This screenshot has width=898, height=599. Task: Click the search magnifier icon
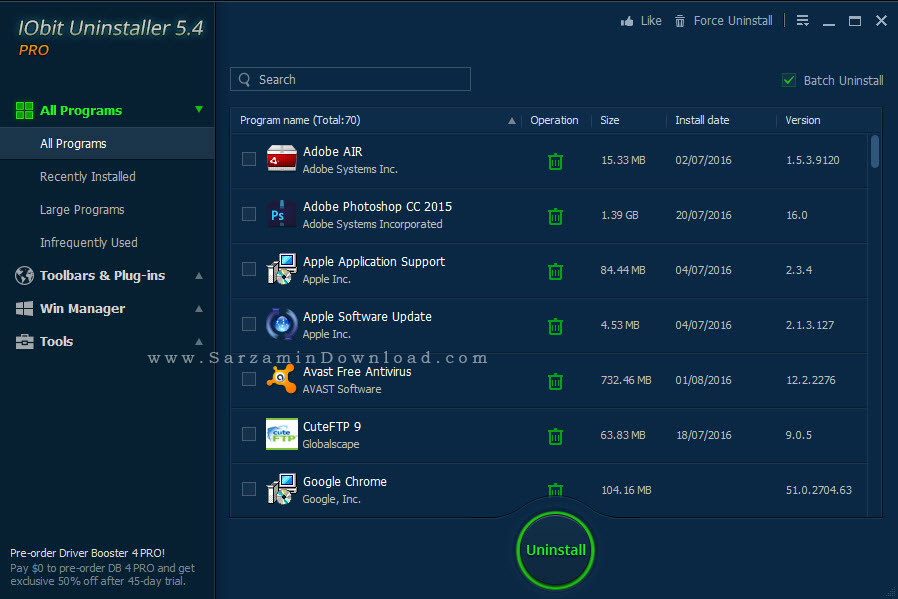(x=245, y=80)
